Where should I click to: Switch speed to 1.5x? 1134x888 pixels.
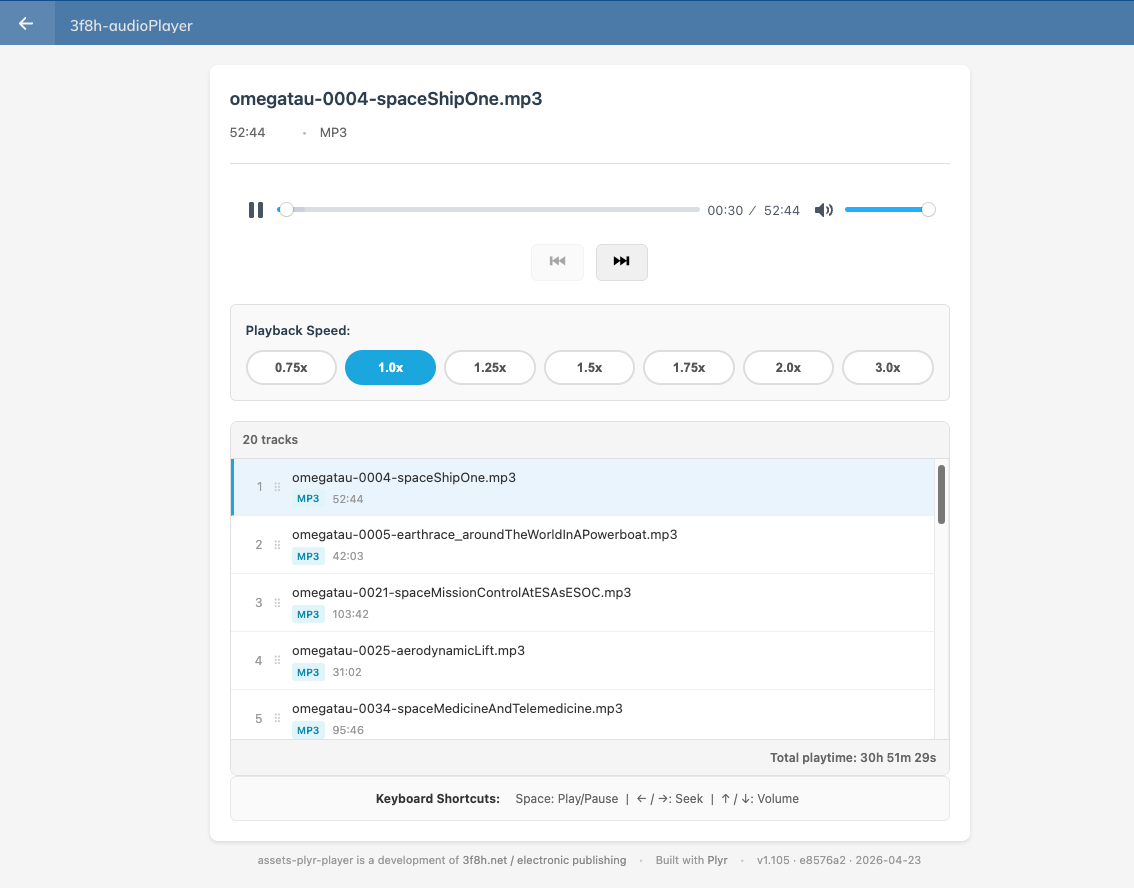(x=589, y=367)
